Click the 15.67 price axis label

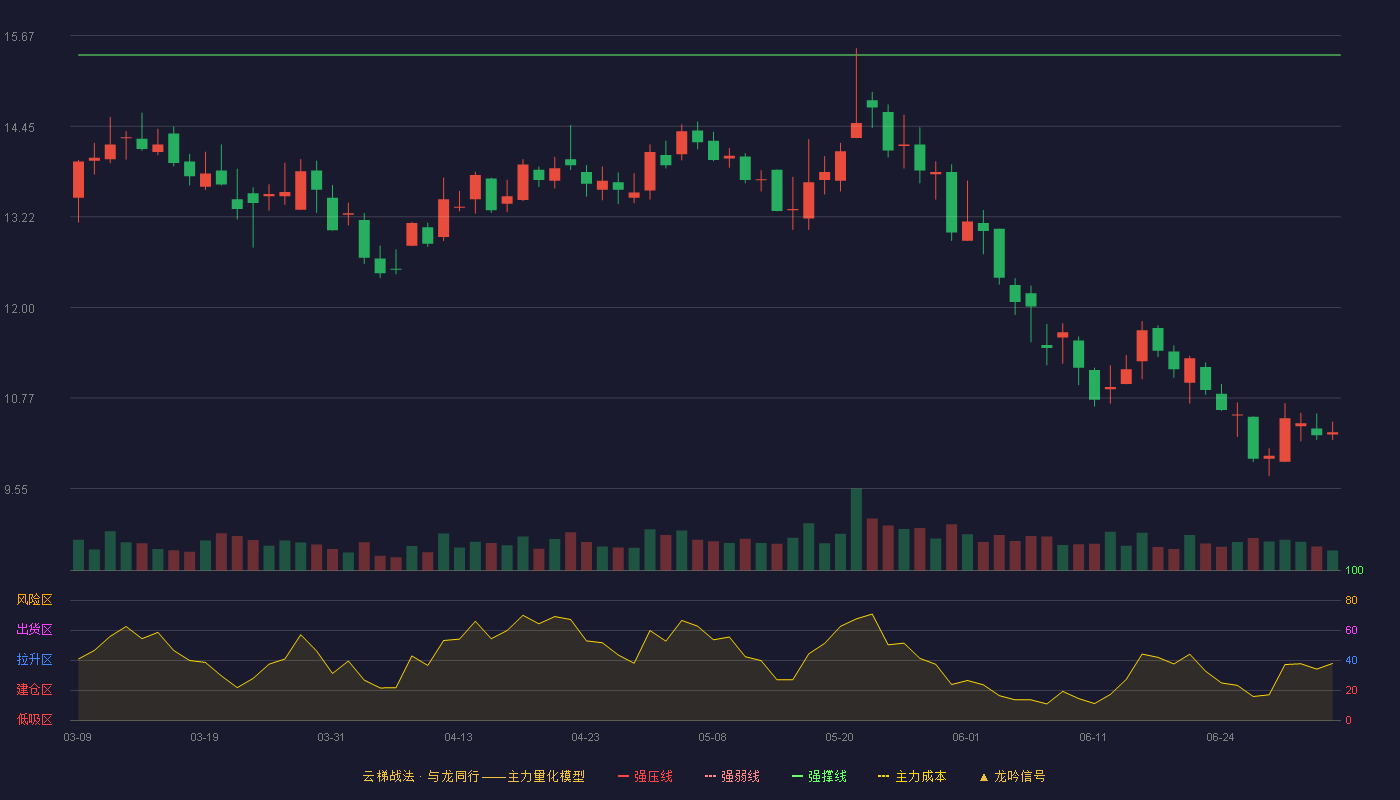19,37
